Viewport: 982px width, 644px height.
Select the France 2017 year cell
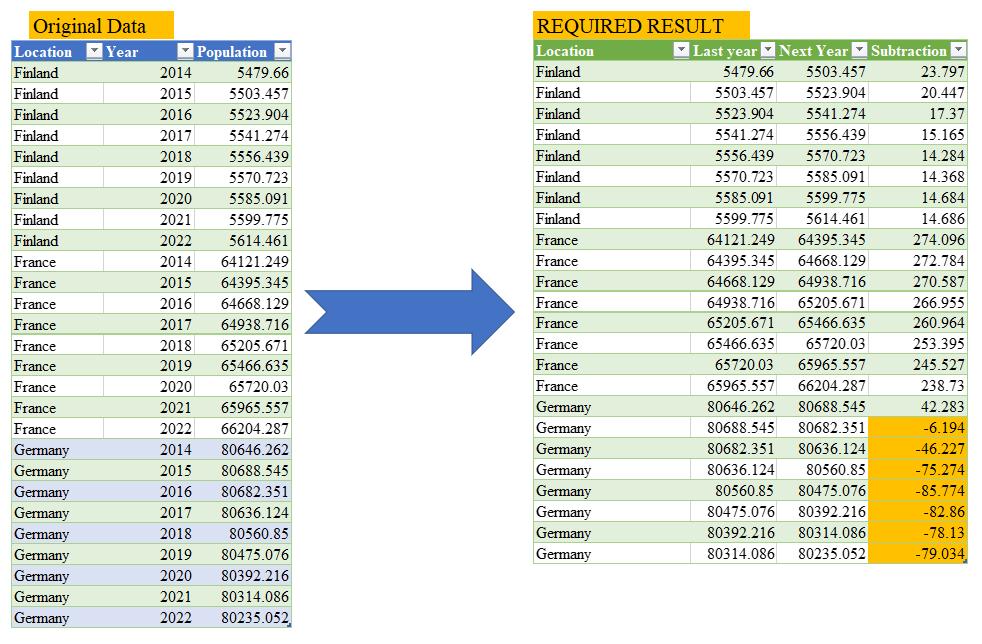148,325
